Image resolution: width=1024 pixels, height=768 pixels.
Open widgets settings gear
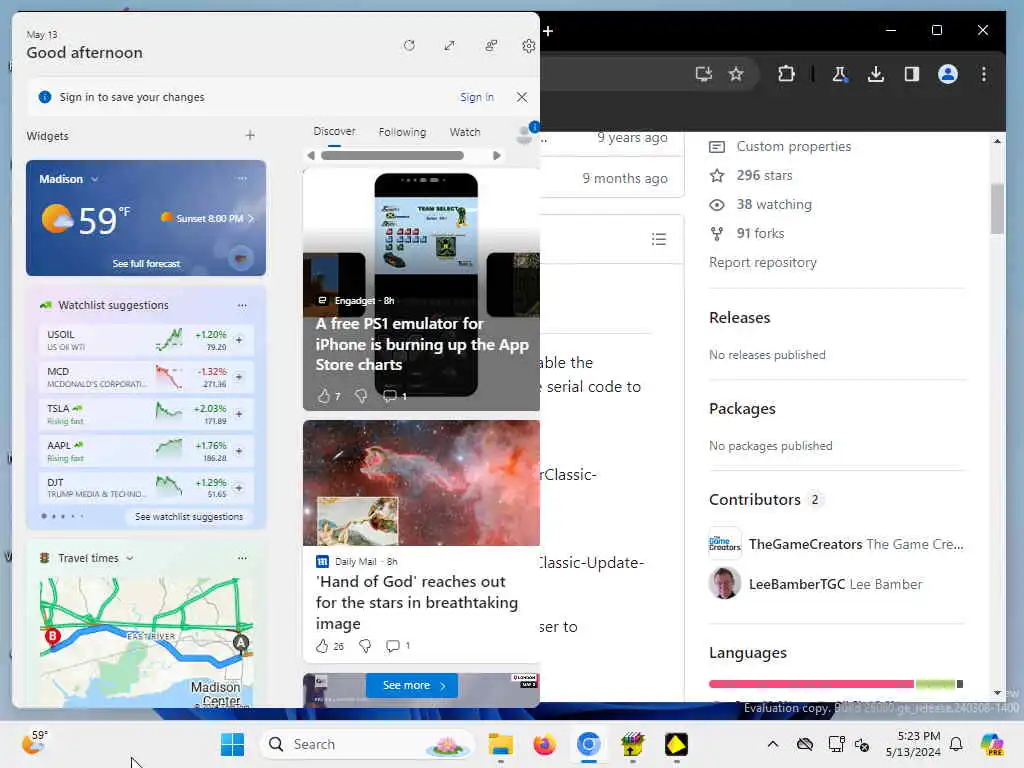tap(528, 46)
